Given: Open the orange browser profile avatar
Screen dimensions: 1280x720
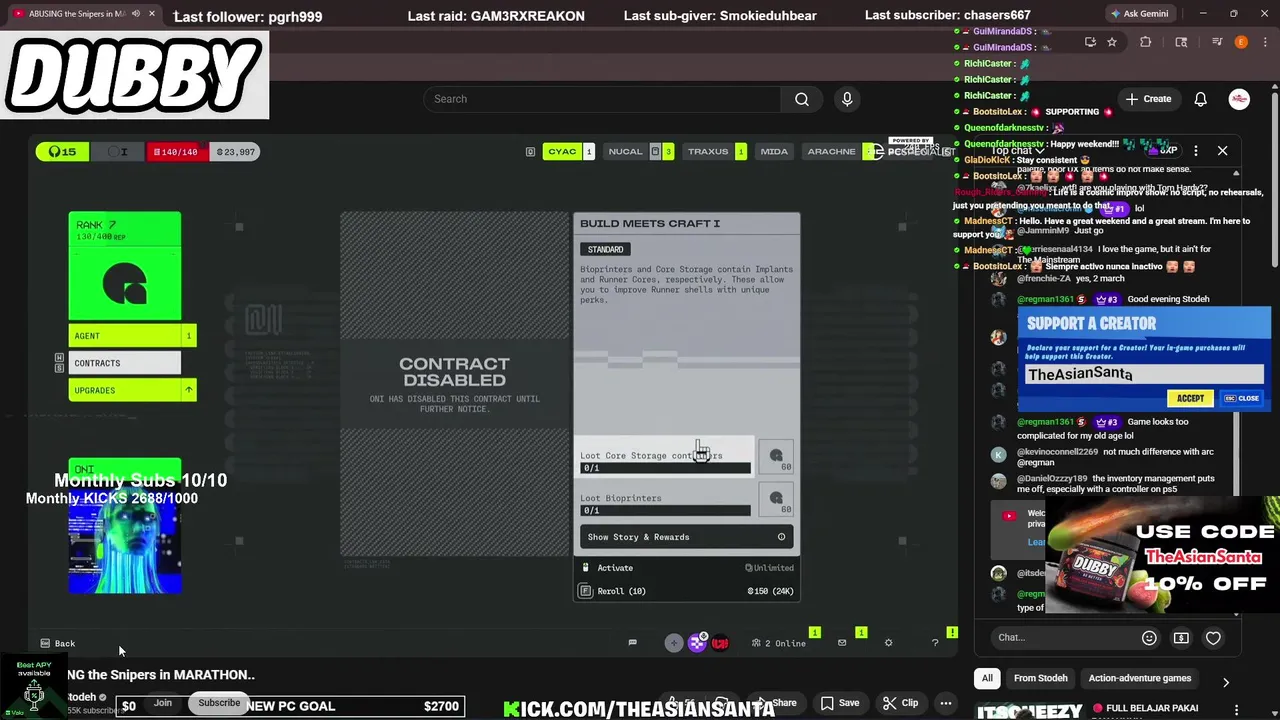Looking at the screenshot, I should pos(1241,42).
